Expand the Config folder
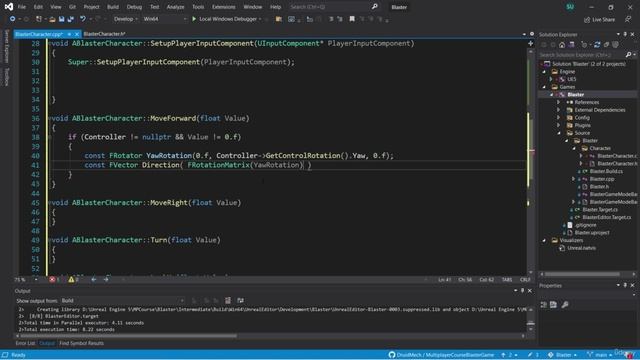 [x=559, y=118]
